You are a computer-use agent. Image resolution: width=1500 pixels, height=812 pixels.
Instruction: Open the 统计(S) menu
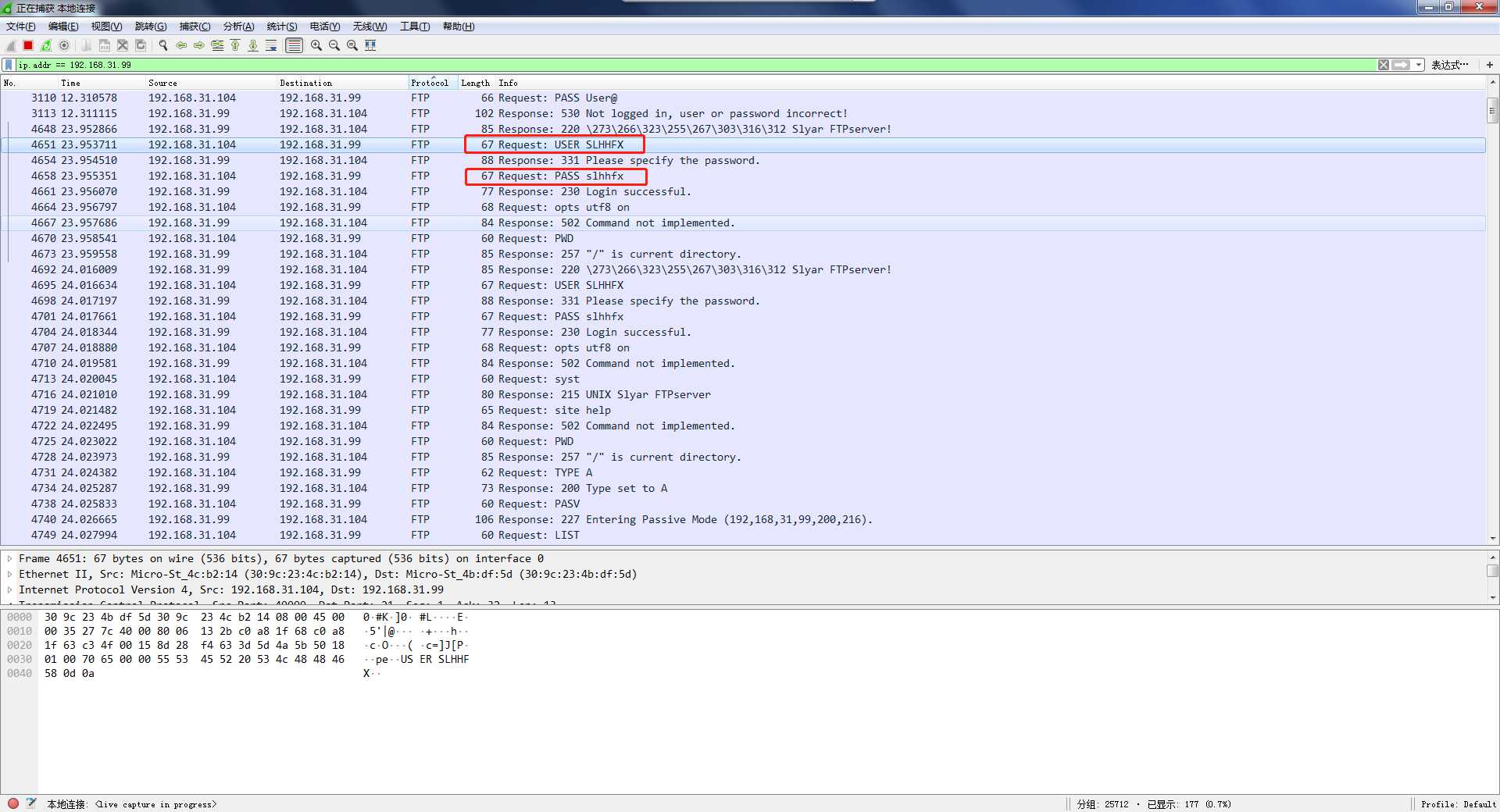tap(281, 27)
